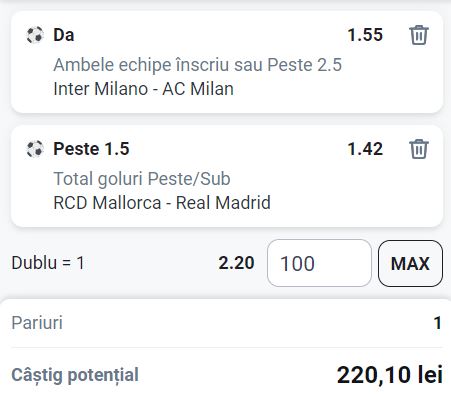Image resolution: width=451 pixels, height=394 pixels.
Task: Click the football icon beside Da
Action: (x=35, y=35)
